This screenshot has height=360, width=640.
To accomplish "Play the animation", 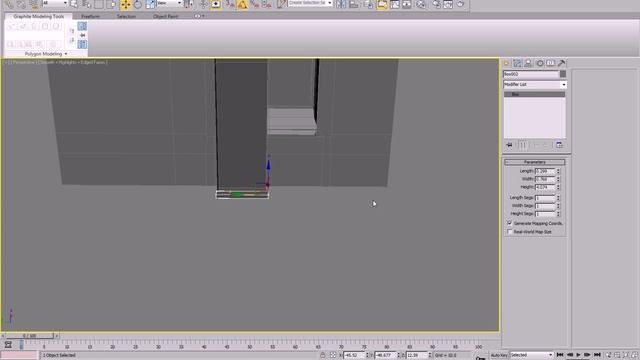I will (x=578, y=355).
